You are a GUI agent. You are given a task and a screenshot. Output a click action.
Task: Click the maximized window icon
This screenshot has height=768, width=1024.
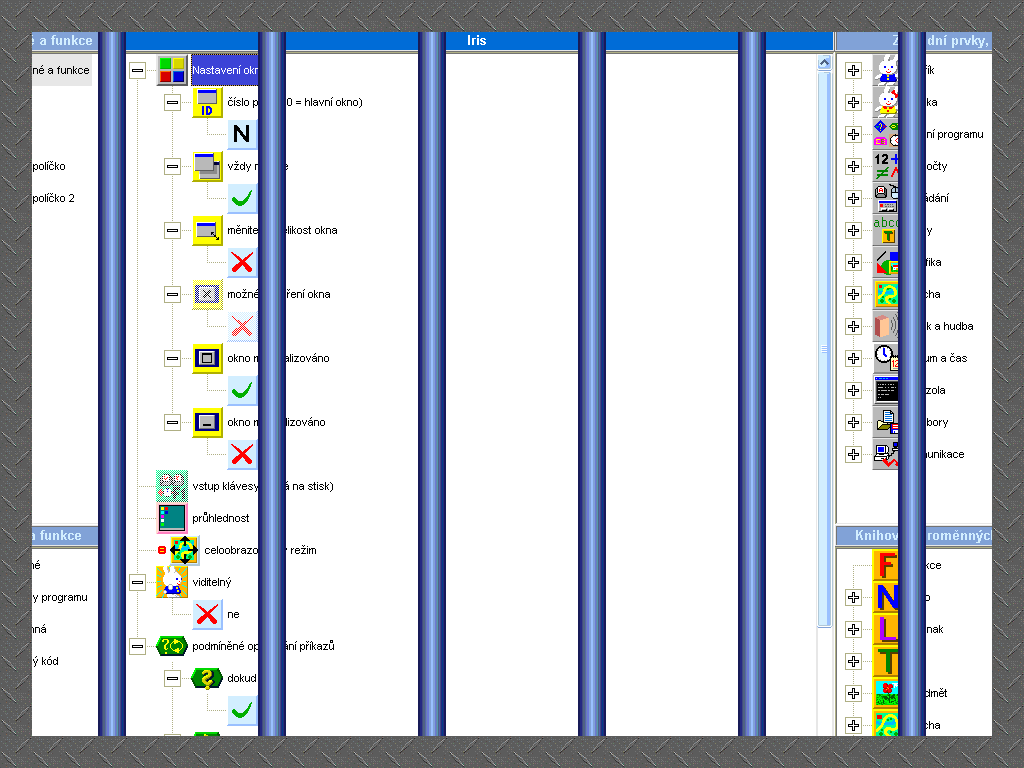[207, 358]
